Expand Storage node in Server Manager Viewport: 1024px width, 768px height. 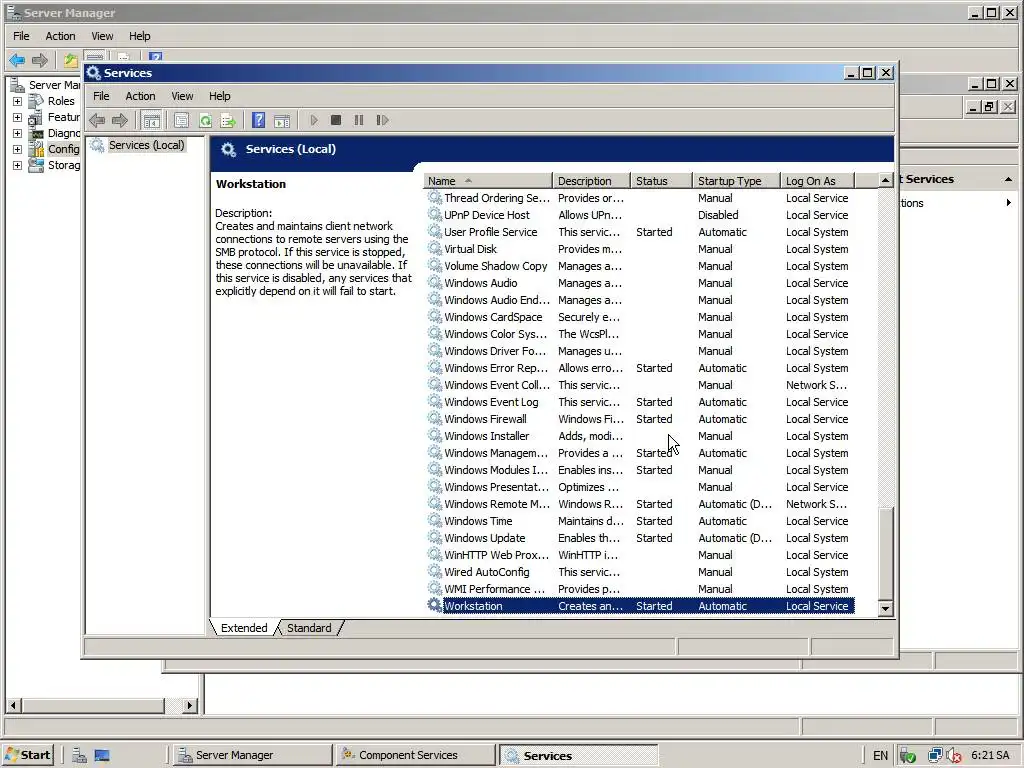[18, 165]
